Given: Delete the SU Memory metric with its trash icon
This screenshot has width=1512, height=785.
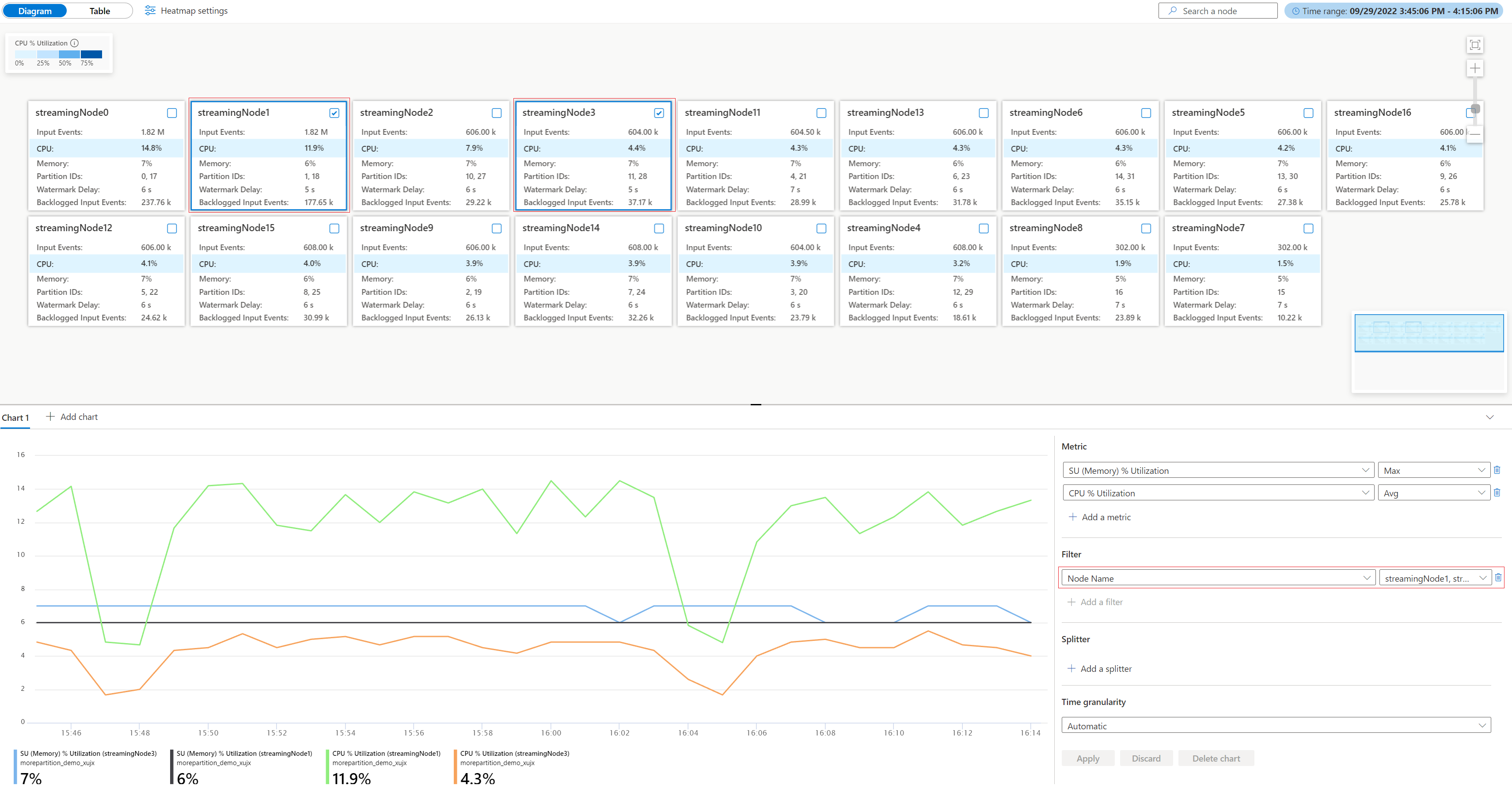Looking at the screenshot, I should pyautogui.click(x=1497, y=470).
